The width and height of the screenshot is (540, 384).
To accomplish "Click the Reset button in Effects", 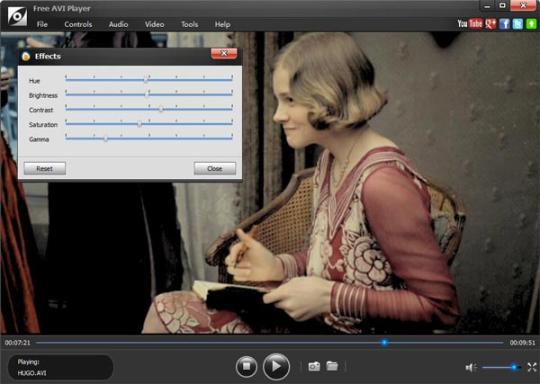I will 44,168.
